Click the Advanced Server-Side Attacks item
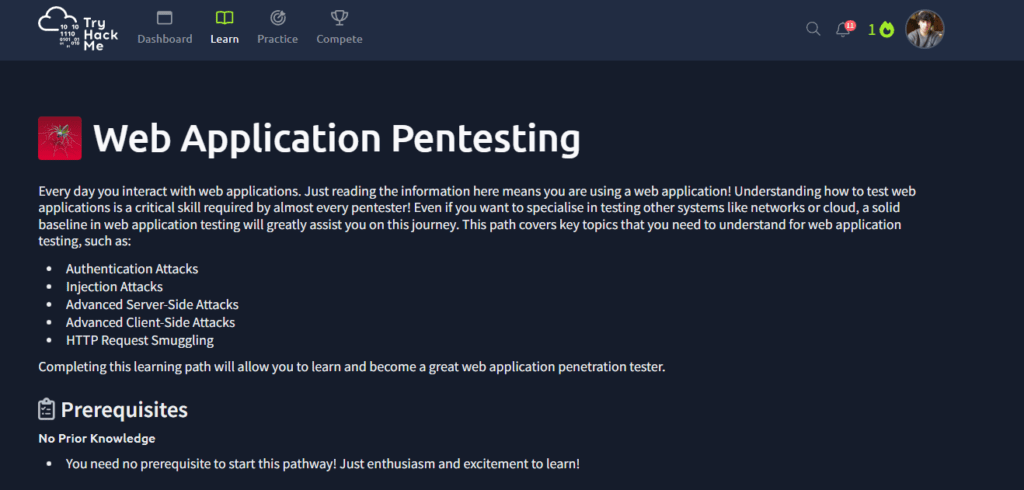Image resolution: width=1024 pixels, height=490 pixels. [x=152, y=304]
